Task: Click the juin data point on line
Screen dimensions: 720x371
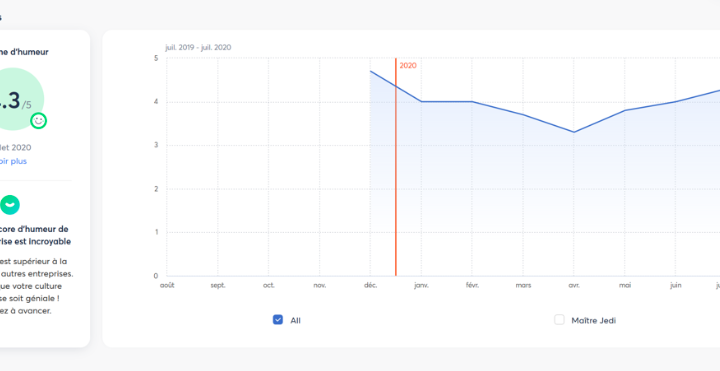Action: (675, 101)
